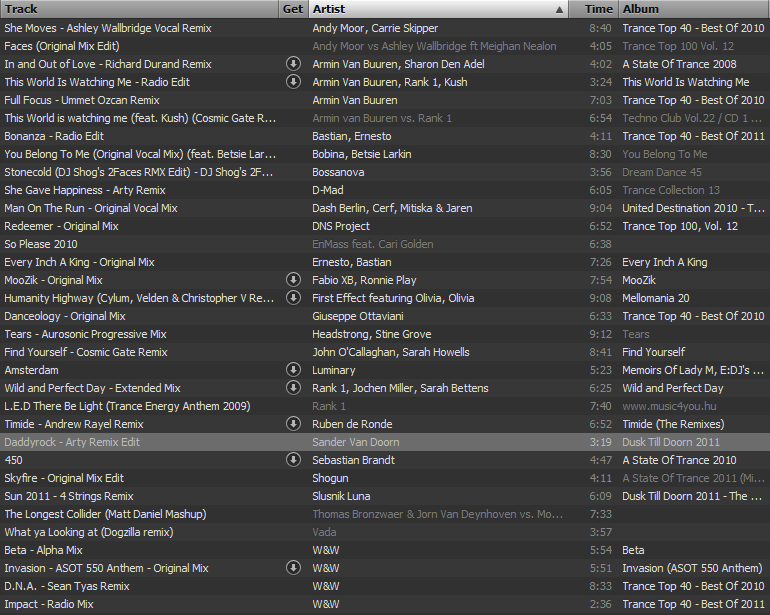Sort by the Artist column header
Viewport: 770px width, 615px height.
coord(438,9)
